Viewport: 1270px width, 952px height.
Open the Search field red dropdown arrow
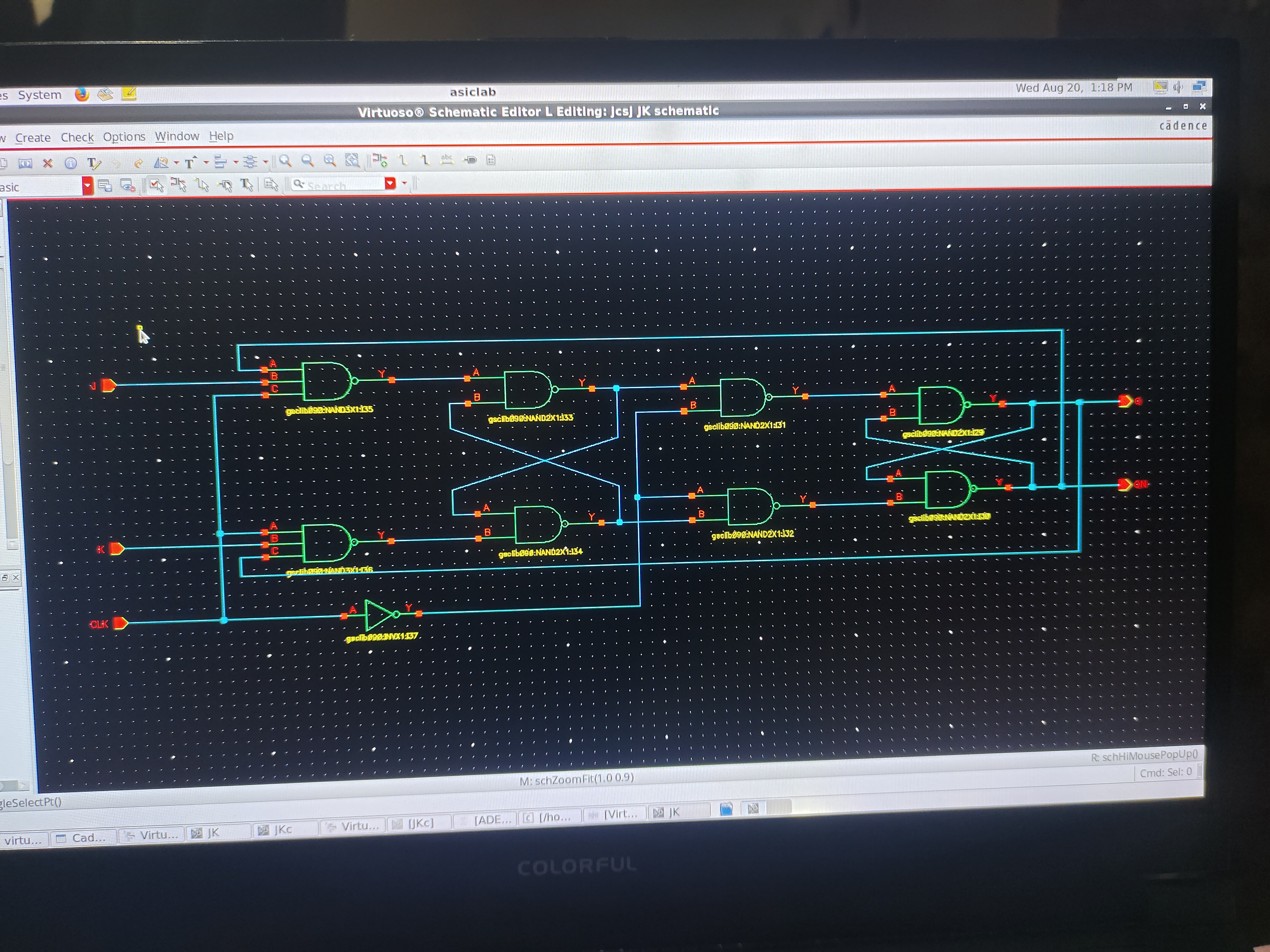[391, 183]
